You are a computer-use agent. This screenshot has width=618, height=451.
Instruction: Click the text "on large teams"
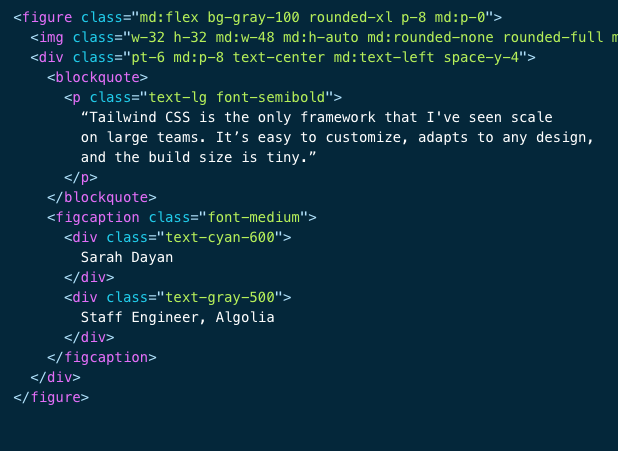pos(139,137)
